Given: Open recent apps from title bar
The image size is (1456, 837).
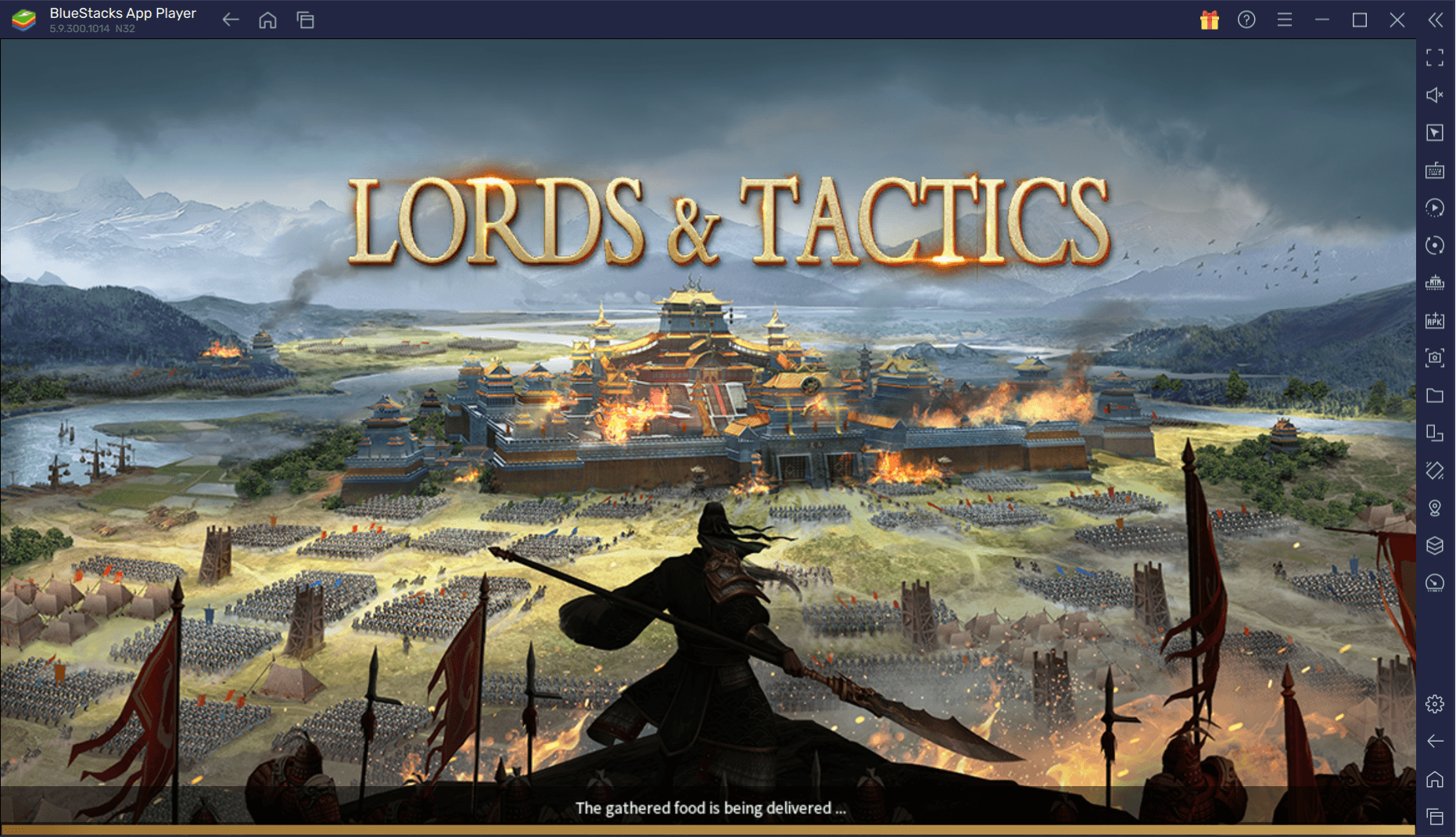Looking at the screenshot, I should [306, 20].
